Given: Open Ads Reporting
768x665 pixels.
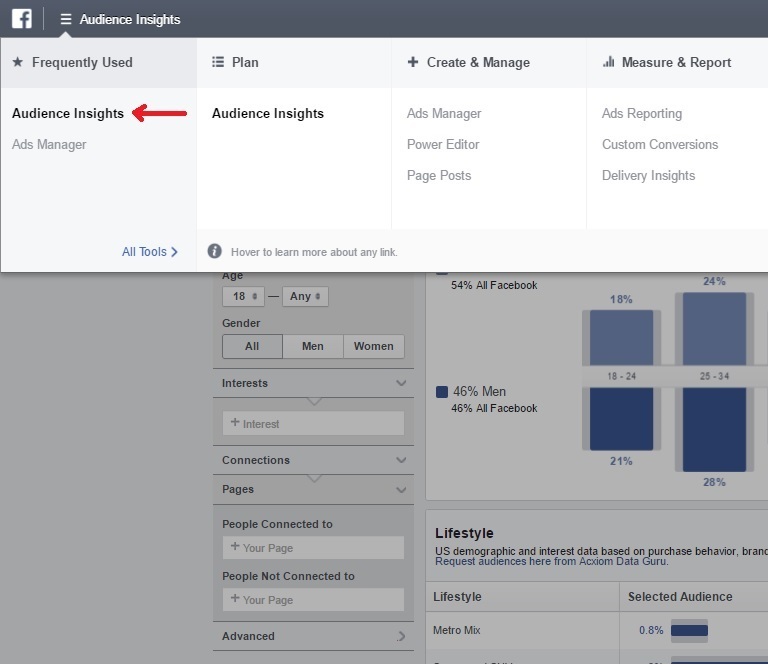Looking at the screenshot, I should click(642, 114).
